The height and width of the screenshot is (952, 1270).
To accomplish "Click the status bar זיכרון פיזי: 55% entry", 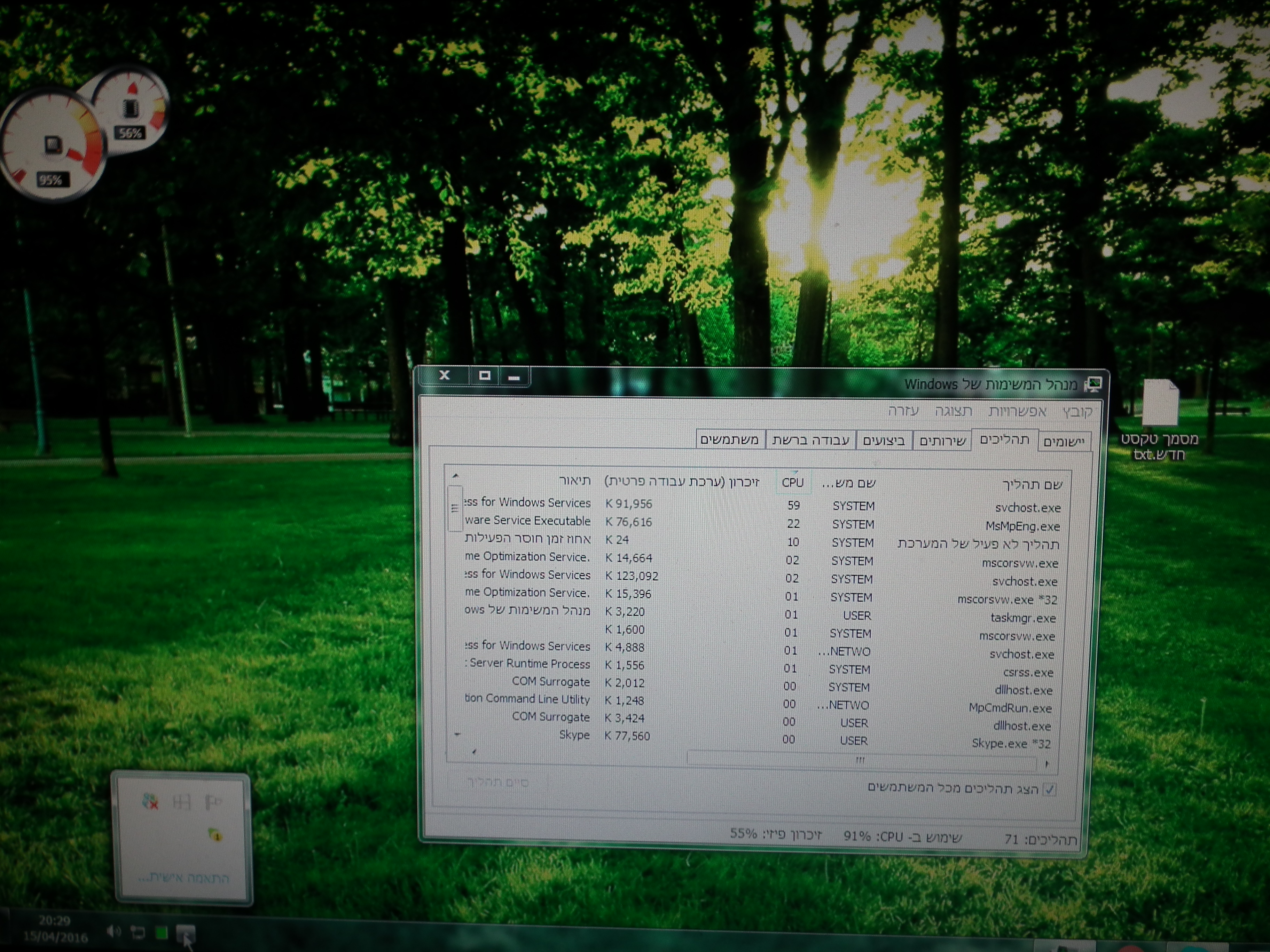I will pos(776,834).
